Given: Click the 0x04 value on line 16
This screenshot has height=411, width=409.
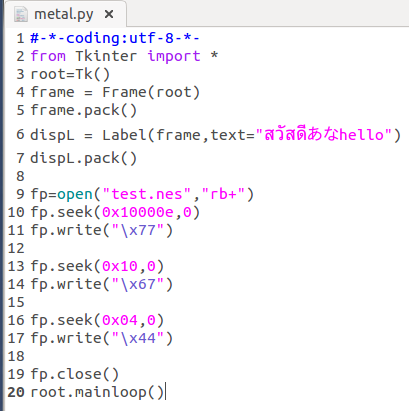Looking at the screenshot, I should pyautogui.click(x=120, y=320).
